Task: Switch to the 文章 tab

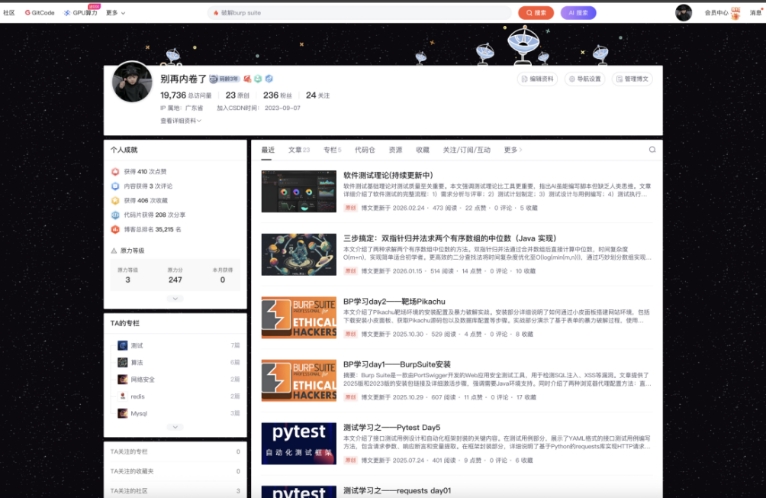Action: [299, 150]
